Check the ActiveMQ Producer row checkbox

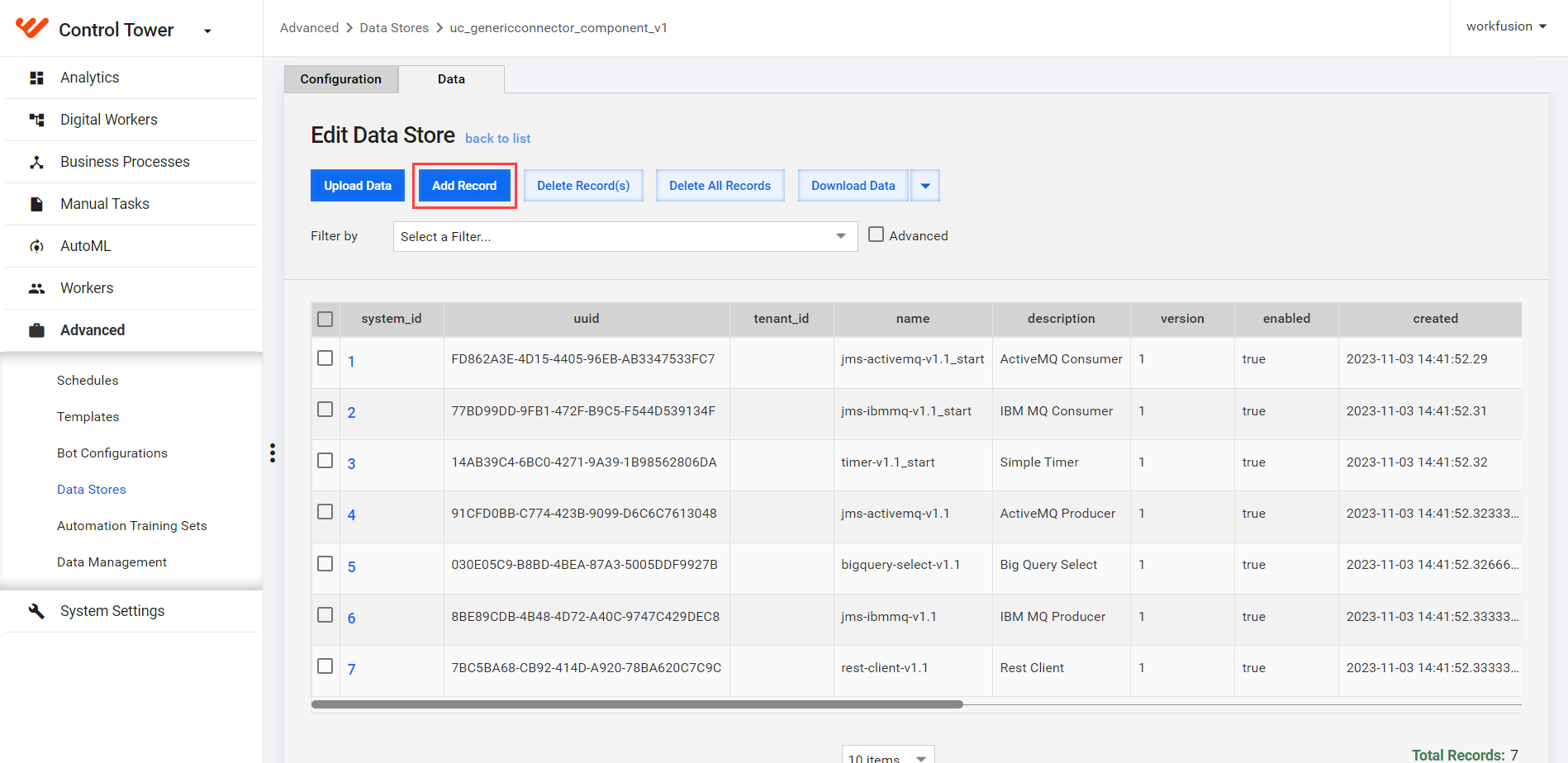[x=325, y=512]
